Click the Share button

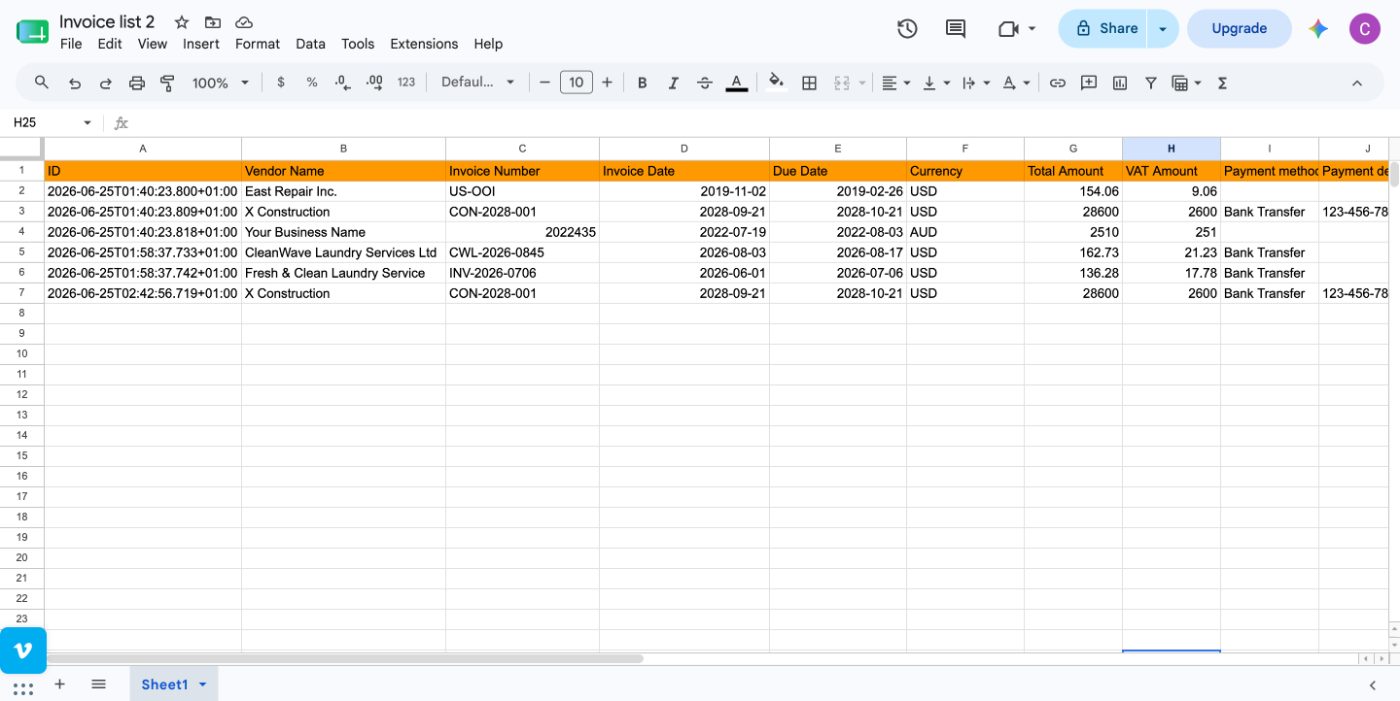coord(1104,29)
